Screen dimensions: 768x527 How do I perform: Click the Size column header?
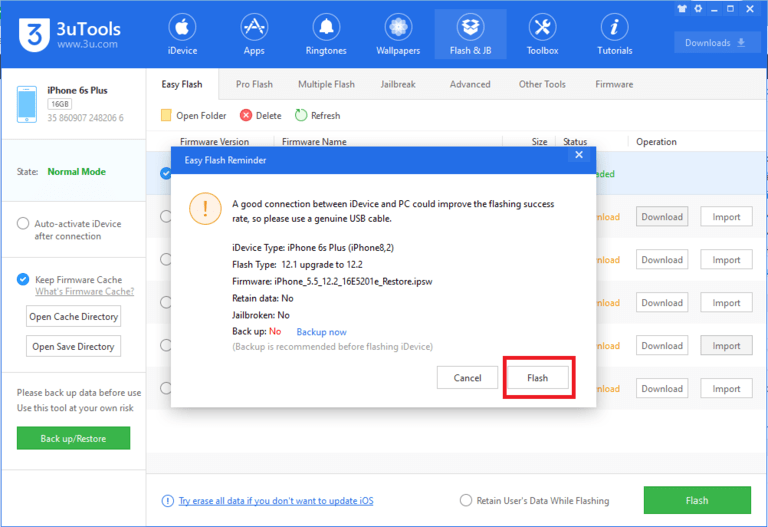[539, 142]
